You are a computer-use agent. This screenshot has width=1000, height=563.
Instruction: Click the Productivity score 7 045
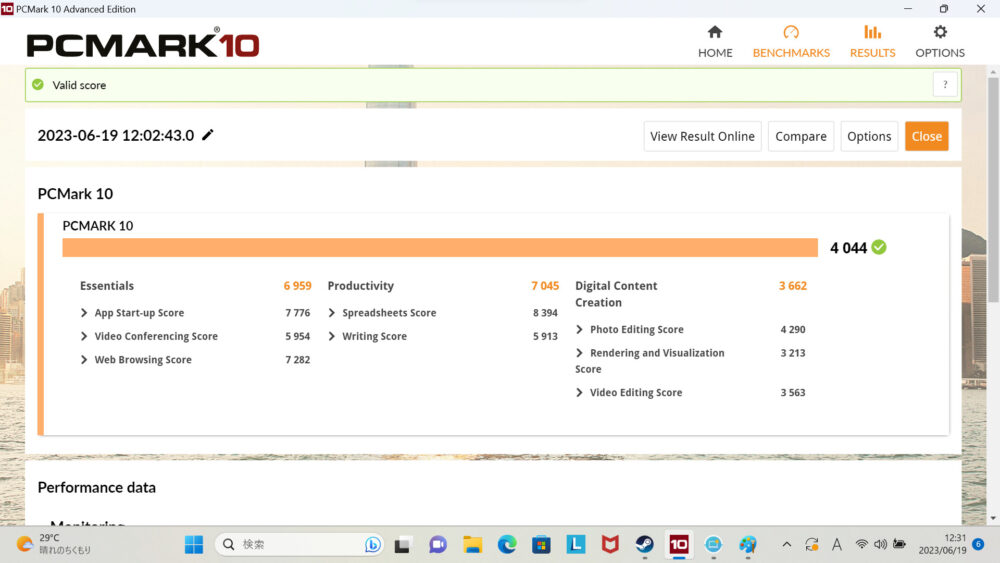click(x=545, y=286)
